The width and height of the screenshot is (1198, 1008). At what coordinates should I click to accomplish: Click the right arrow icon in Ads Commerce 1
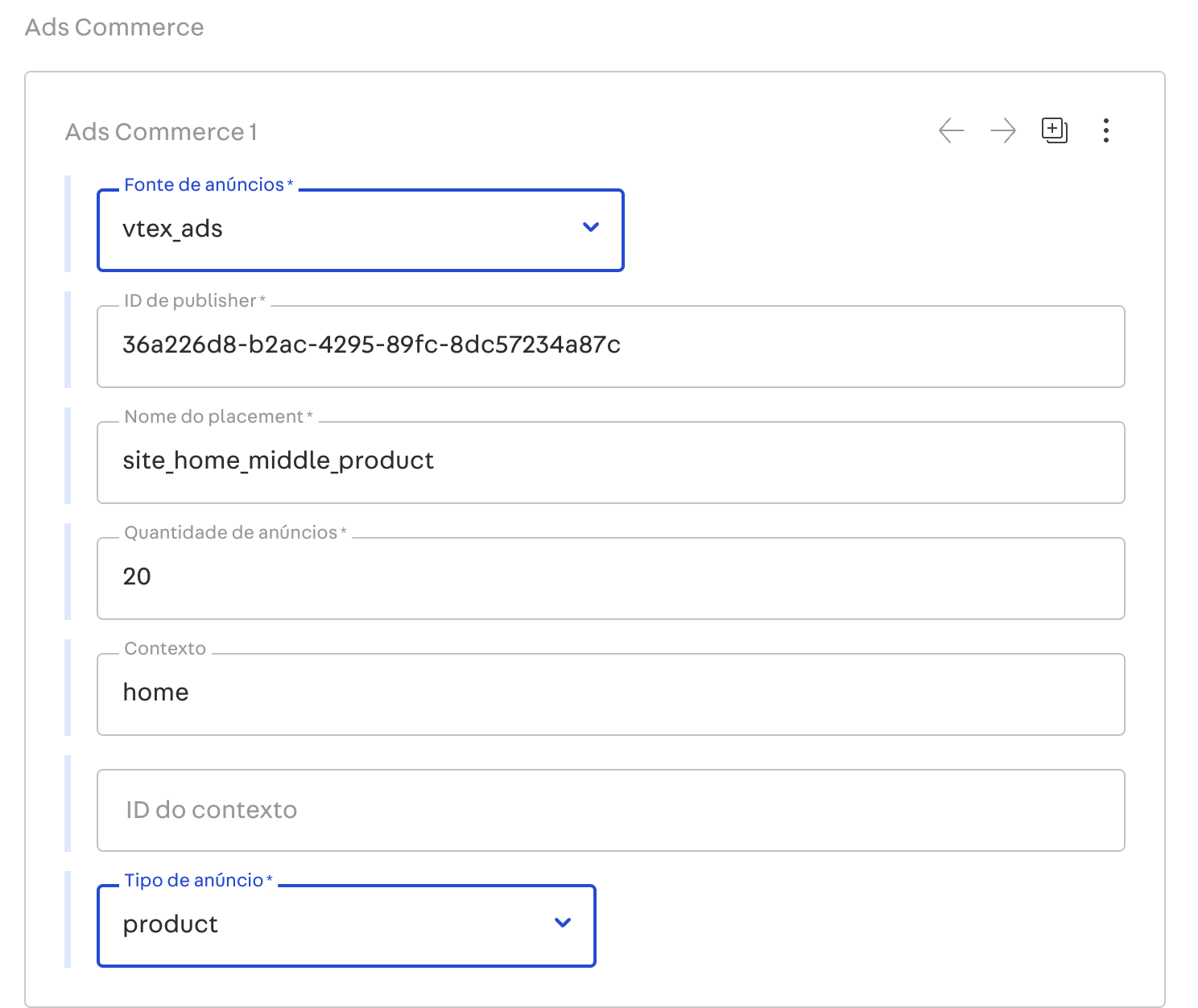[1002, 130]
